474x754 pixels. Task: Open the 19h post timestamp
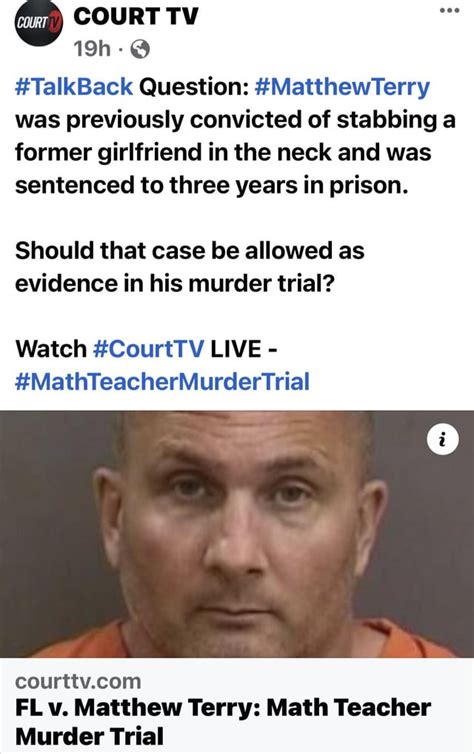92,49
